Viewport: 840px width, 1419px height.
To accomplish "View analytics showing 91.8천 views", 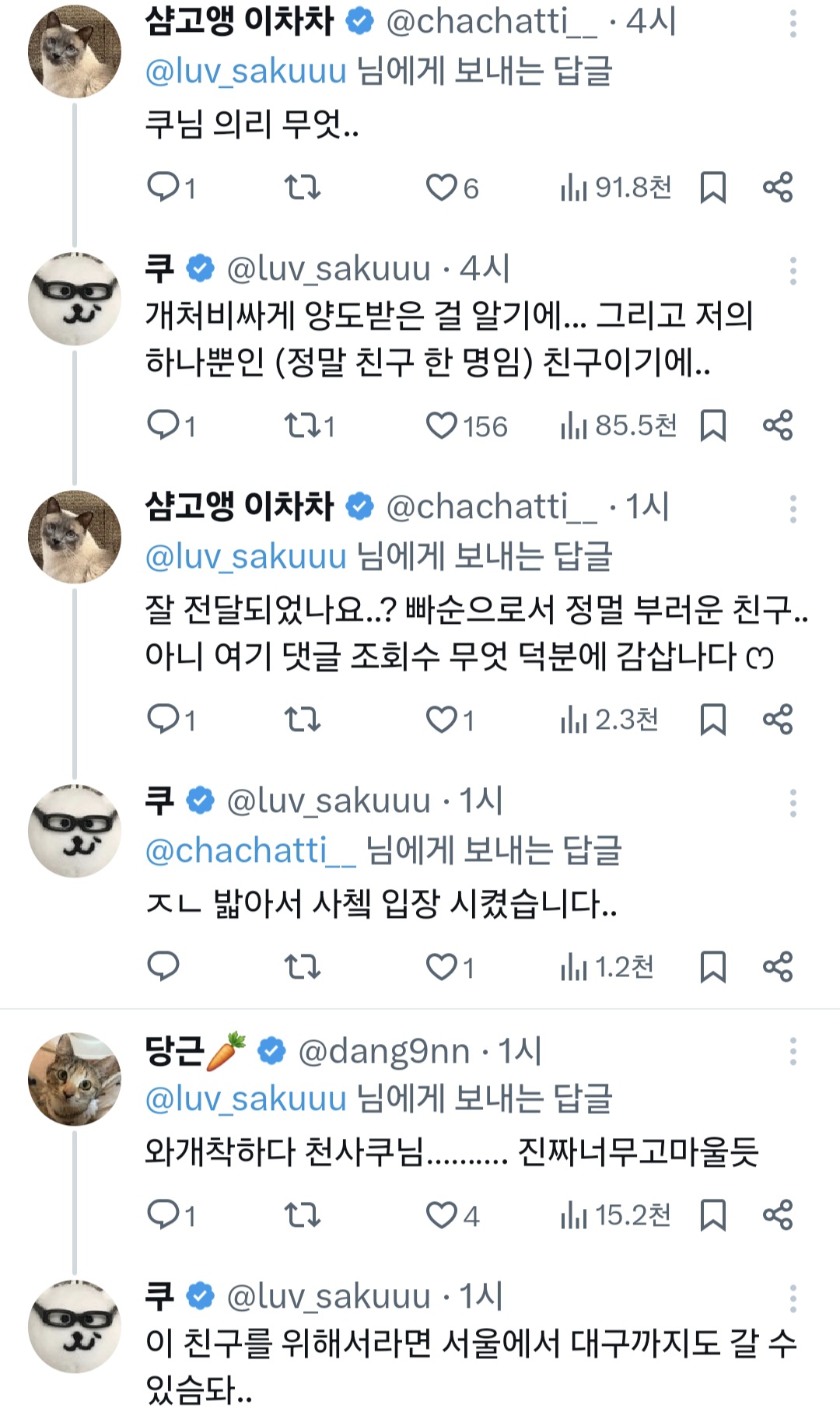I will tap(615, 187).
